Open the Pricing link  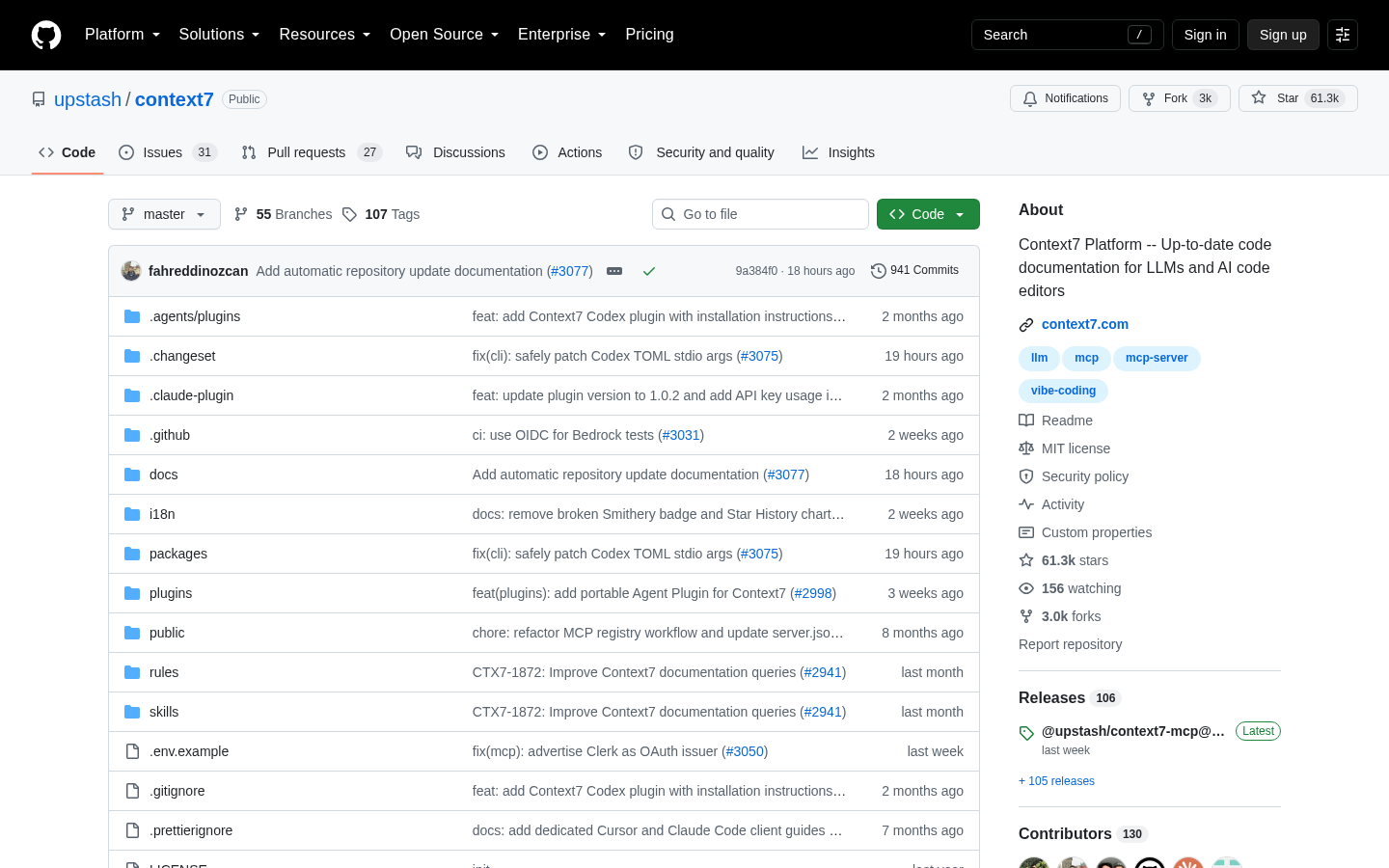click(649, 35)
